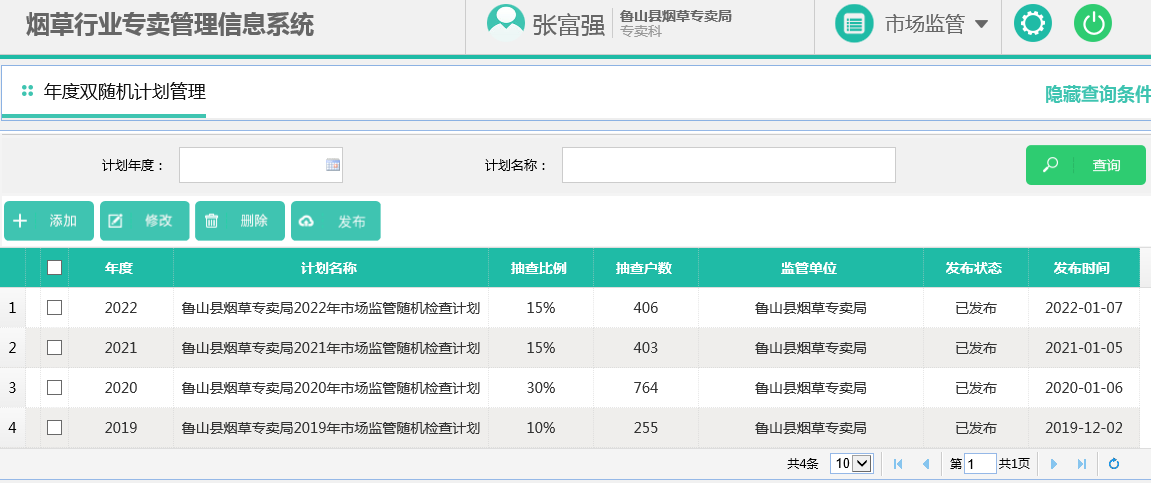Click row number 3 cell
The image size is (1151, 483).
tap(12, 387)
